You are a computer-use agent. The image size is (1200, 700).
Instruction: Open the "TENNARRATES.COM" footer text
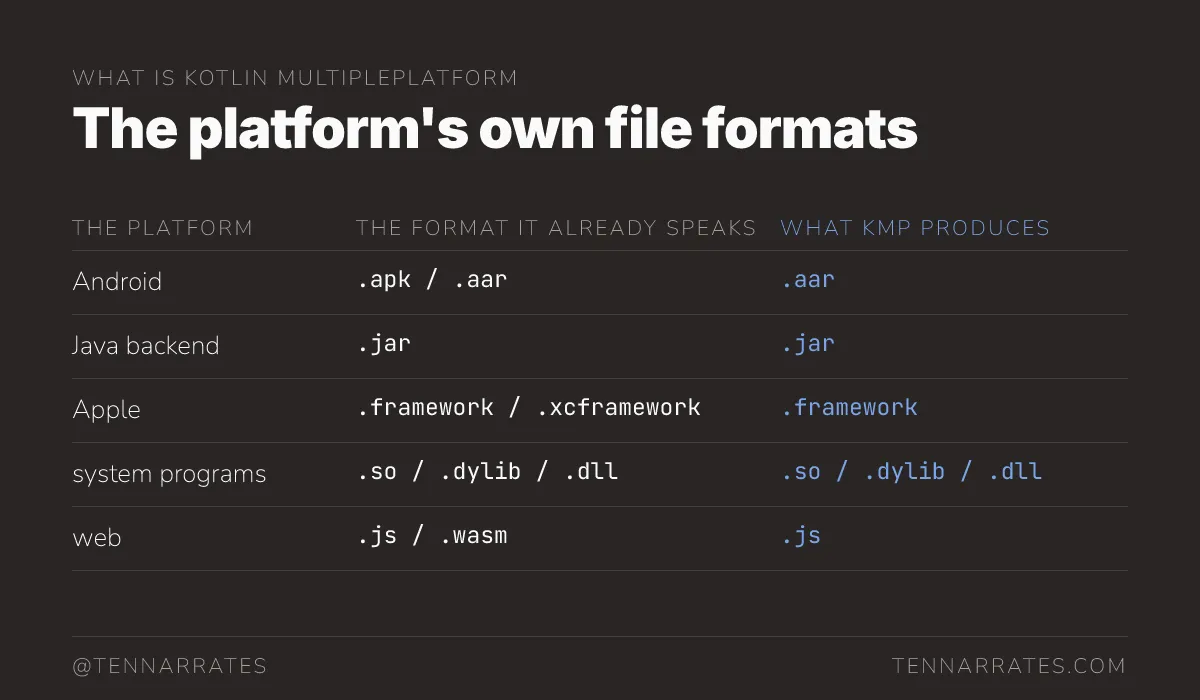(1009, 666)
